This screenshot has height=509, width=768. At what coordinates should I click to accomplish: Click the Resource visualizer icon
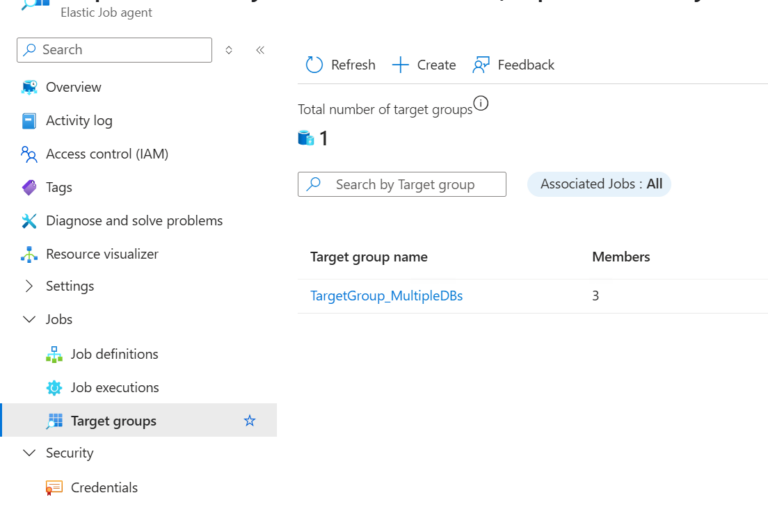click(x=29, y=254)
